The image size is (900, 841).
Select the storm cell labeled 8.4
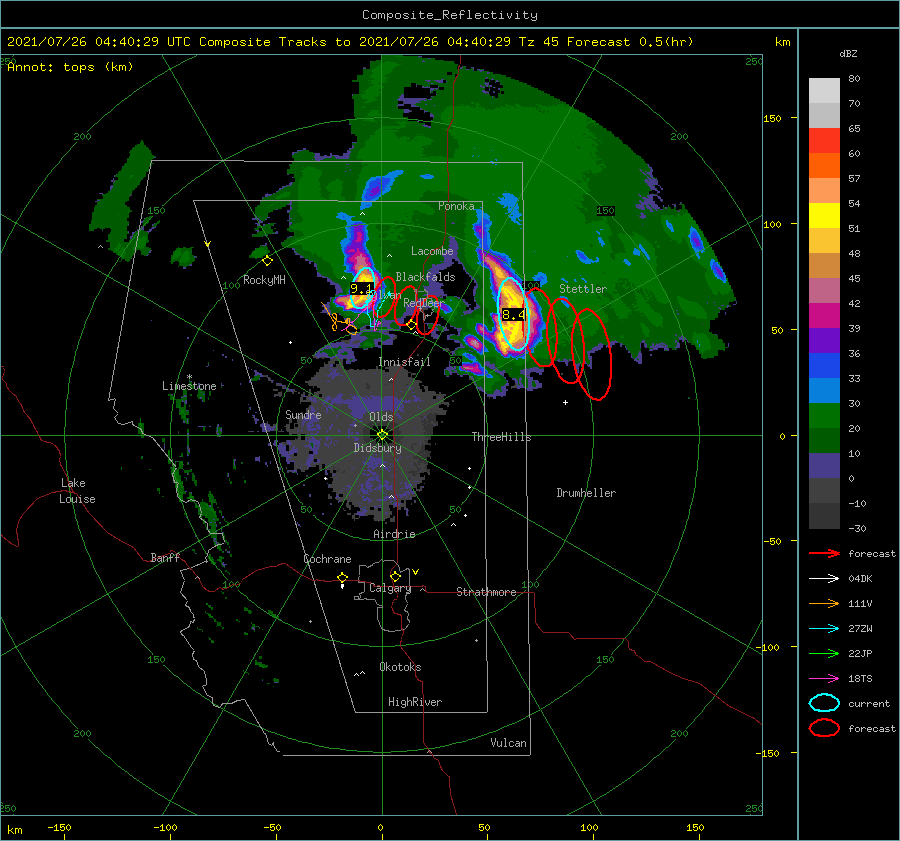point(513,314)
